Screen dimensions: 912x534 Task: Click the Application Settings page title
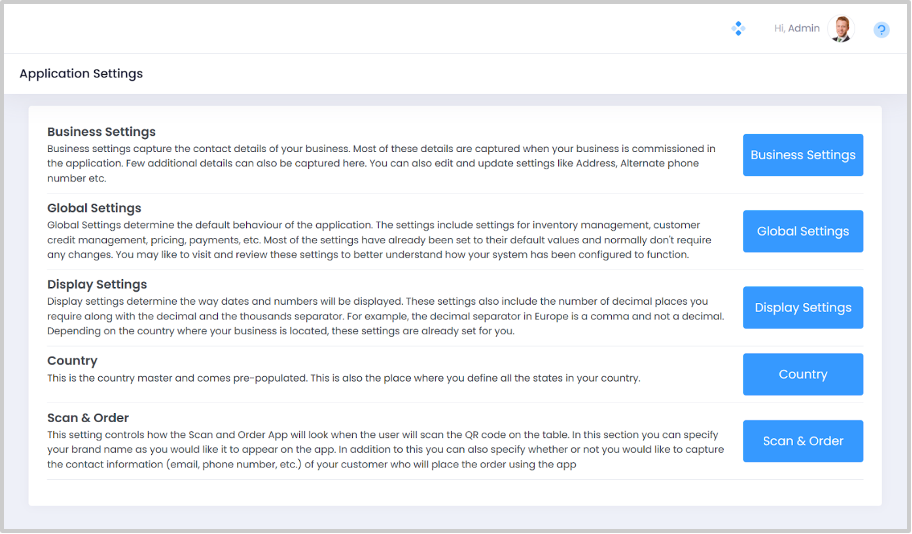(x=81, y=74)
